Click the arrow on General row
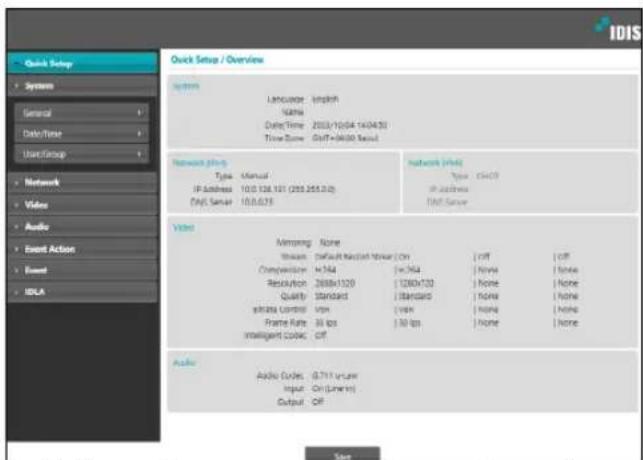The height and width of the screenshot is (460, 643). click(139, 113)
